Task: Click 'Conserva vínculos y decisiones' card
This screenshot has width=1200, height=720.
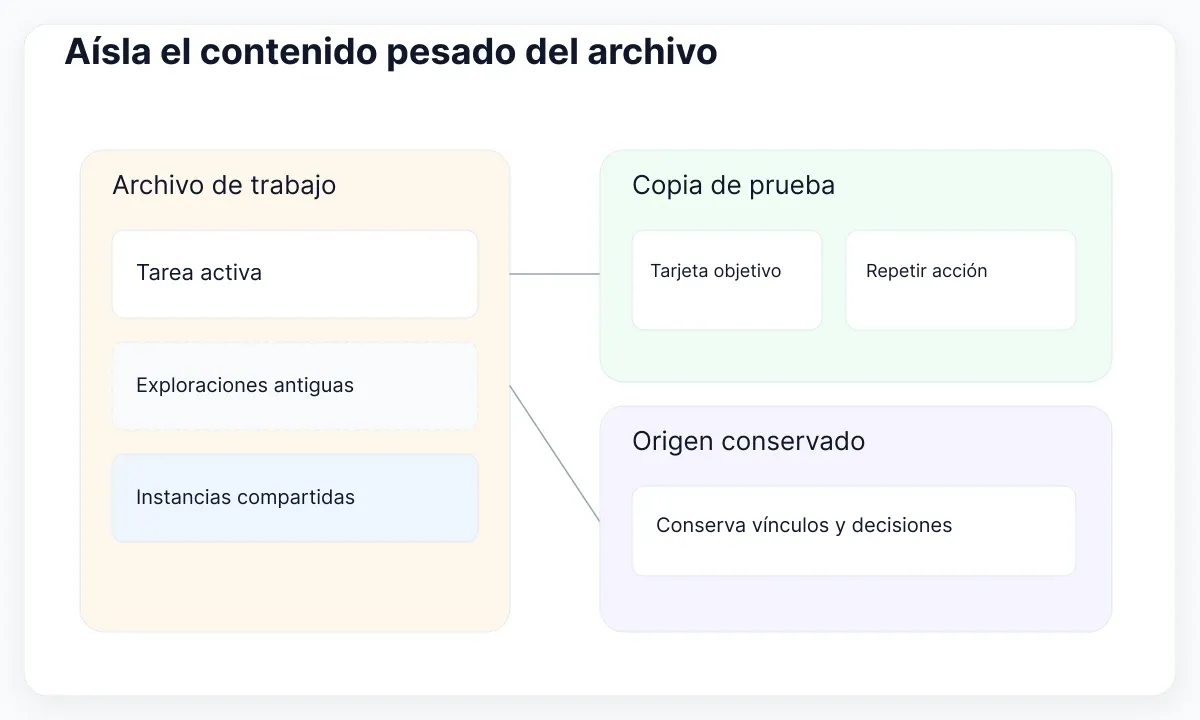Action: point(854,531)
